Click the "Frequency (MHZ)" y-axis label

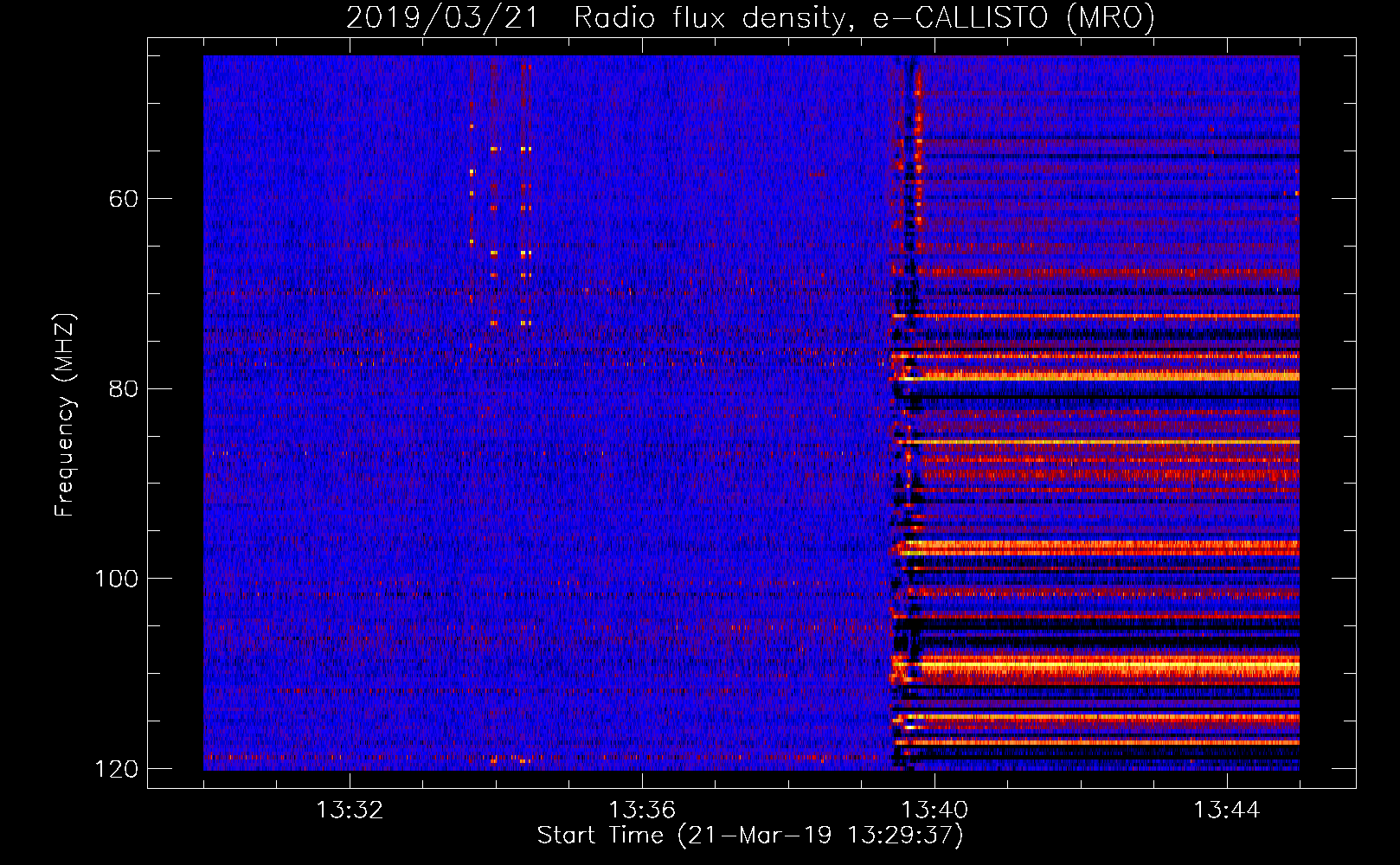(65, 414)
